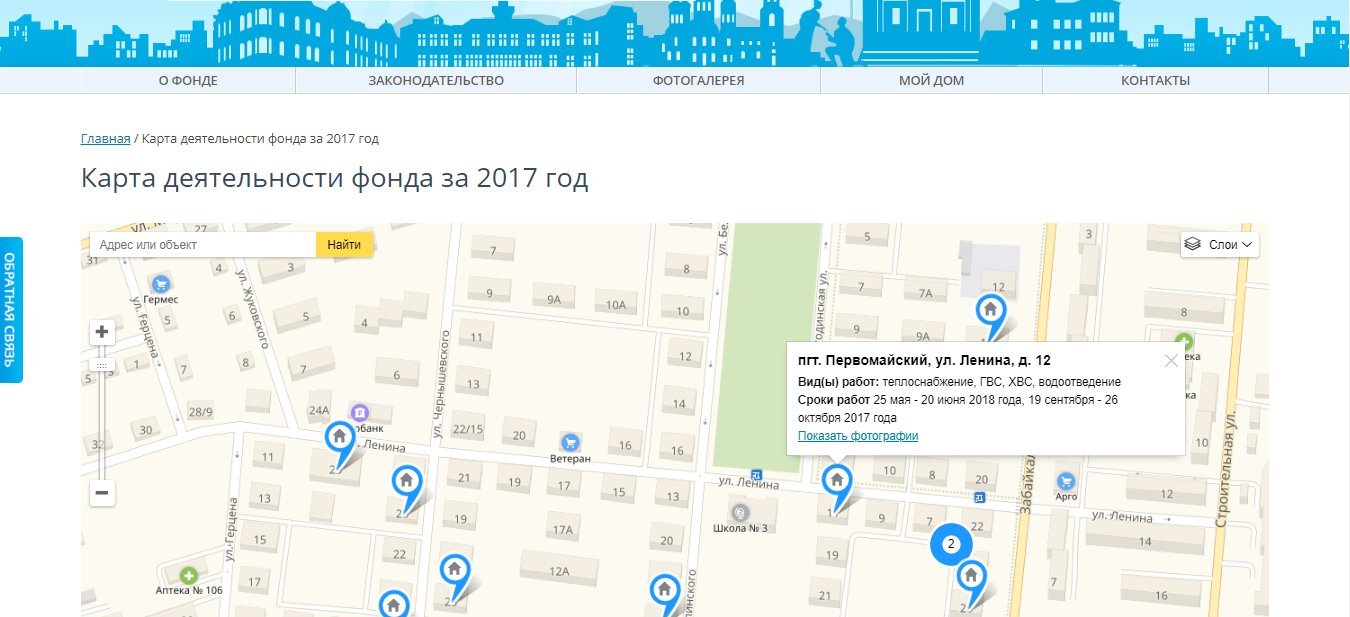This screenshot has width=1350, height=617.
Task: Close the ул. Ленина, д. 12 popup
Action: tap(1171, 361)
